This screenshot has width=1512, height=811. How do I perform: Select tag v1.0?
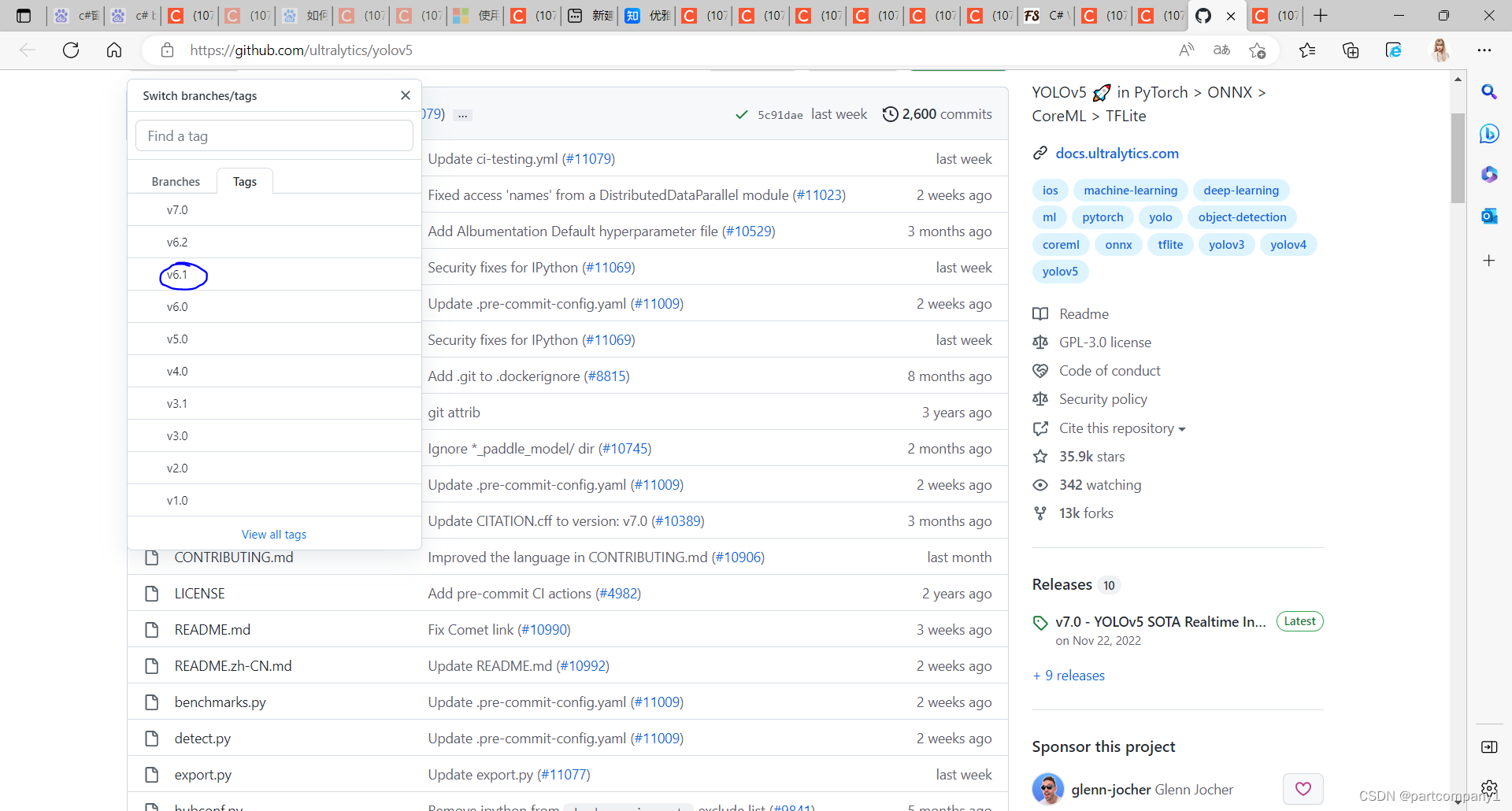[274, 501]
